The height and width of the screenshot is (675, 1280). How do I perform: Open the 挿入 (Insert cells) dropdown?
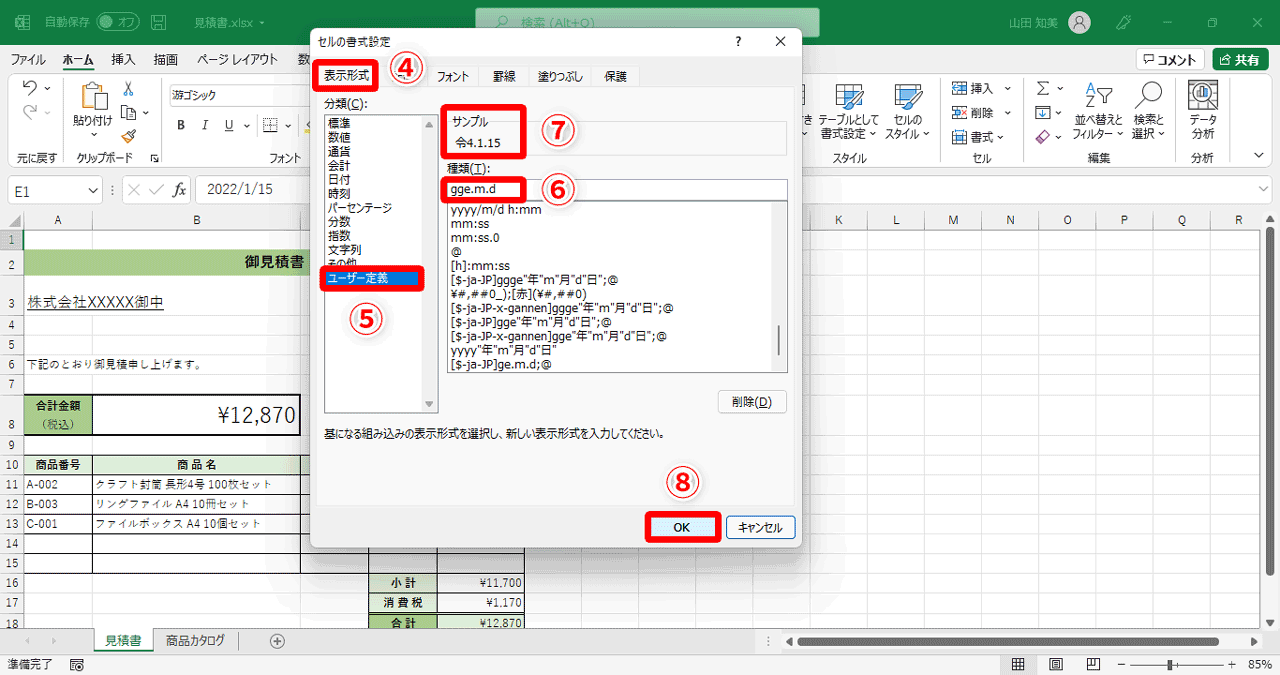(977, 88)
